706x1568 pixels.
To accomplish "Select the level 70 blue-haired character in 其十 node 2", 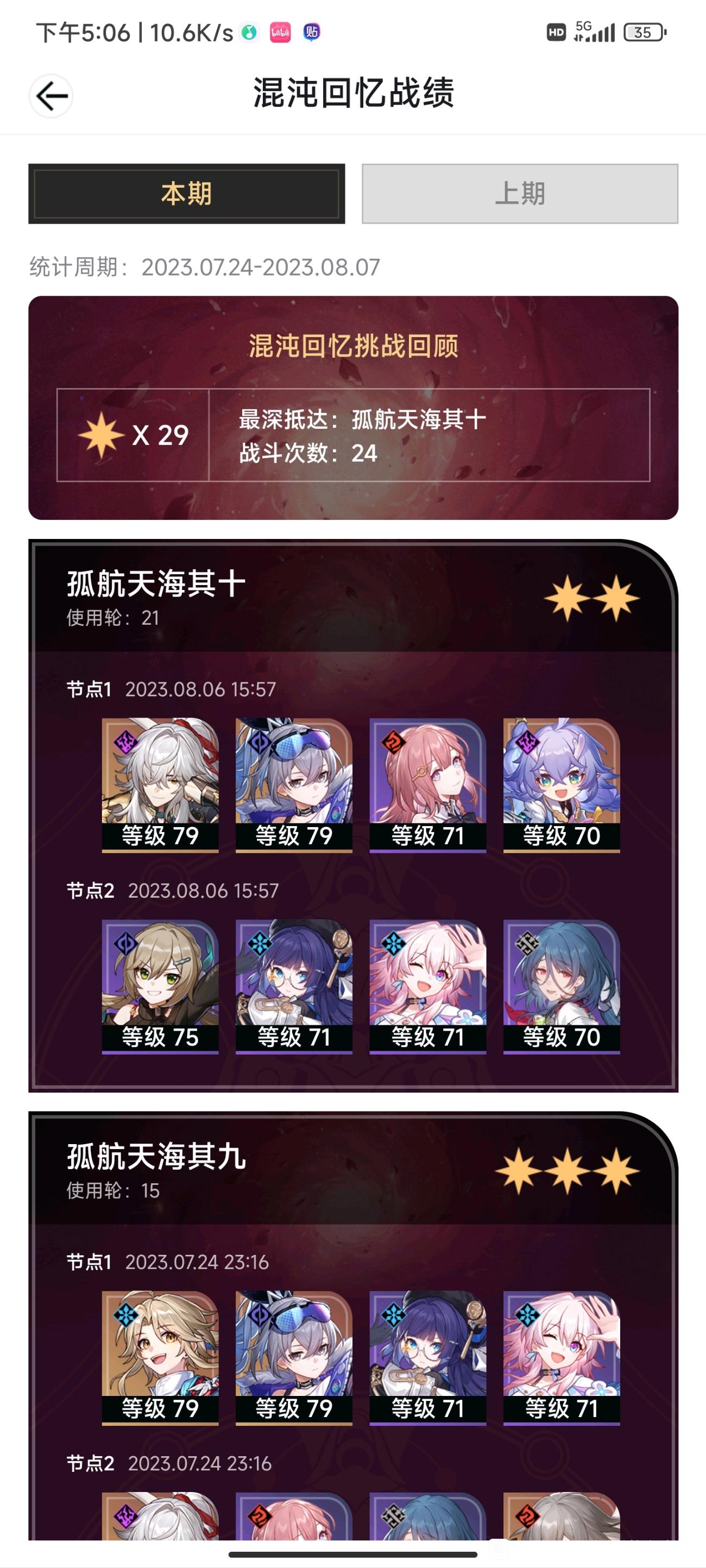I will (562, 987).
